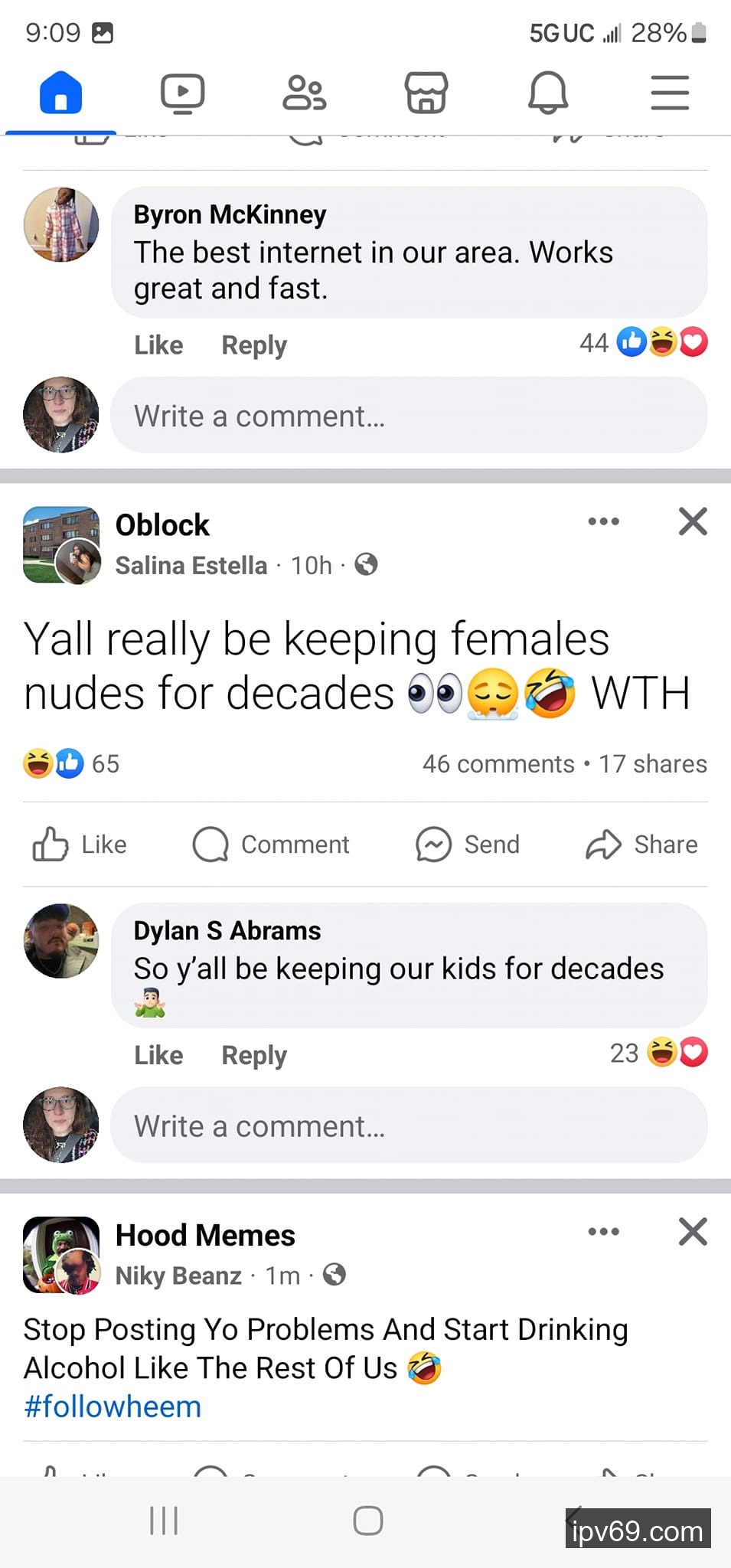Open the Friends tab icon
This screenshot has height=1568, width=731.
tap(304, 93)
